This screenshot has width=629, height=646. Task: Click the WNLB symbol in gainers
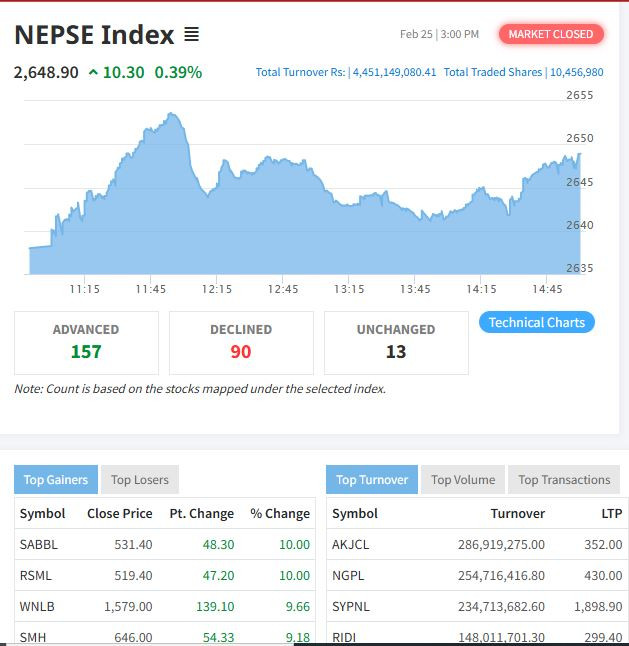pos(37,607)
